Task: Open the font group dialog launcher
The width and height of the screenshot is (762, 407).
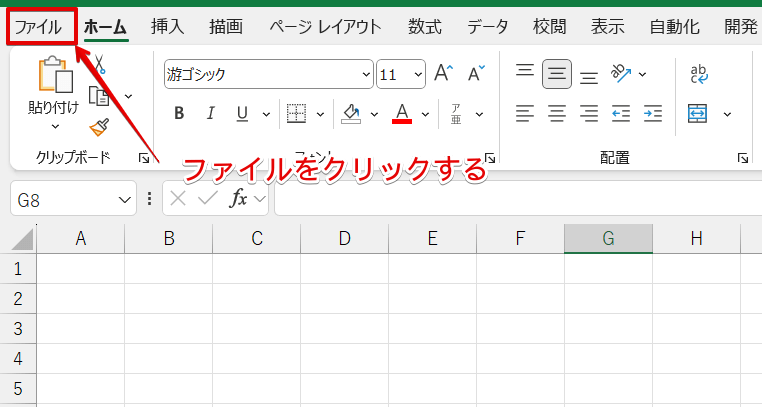Action: coord(490,158)
